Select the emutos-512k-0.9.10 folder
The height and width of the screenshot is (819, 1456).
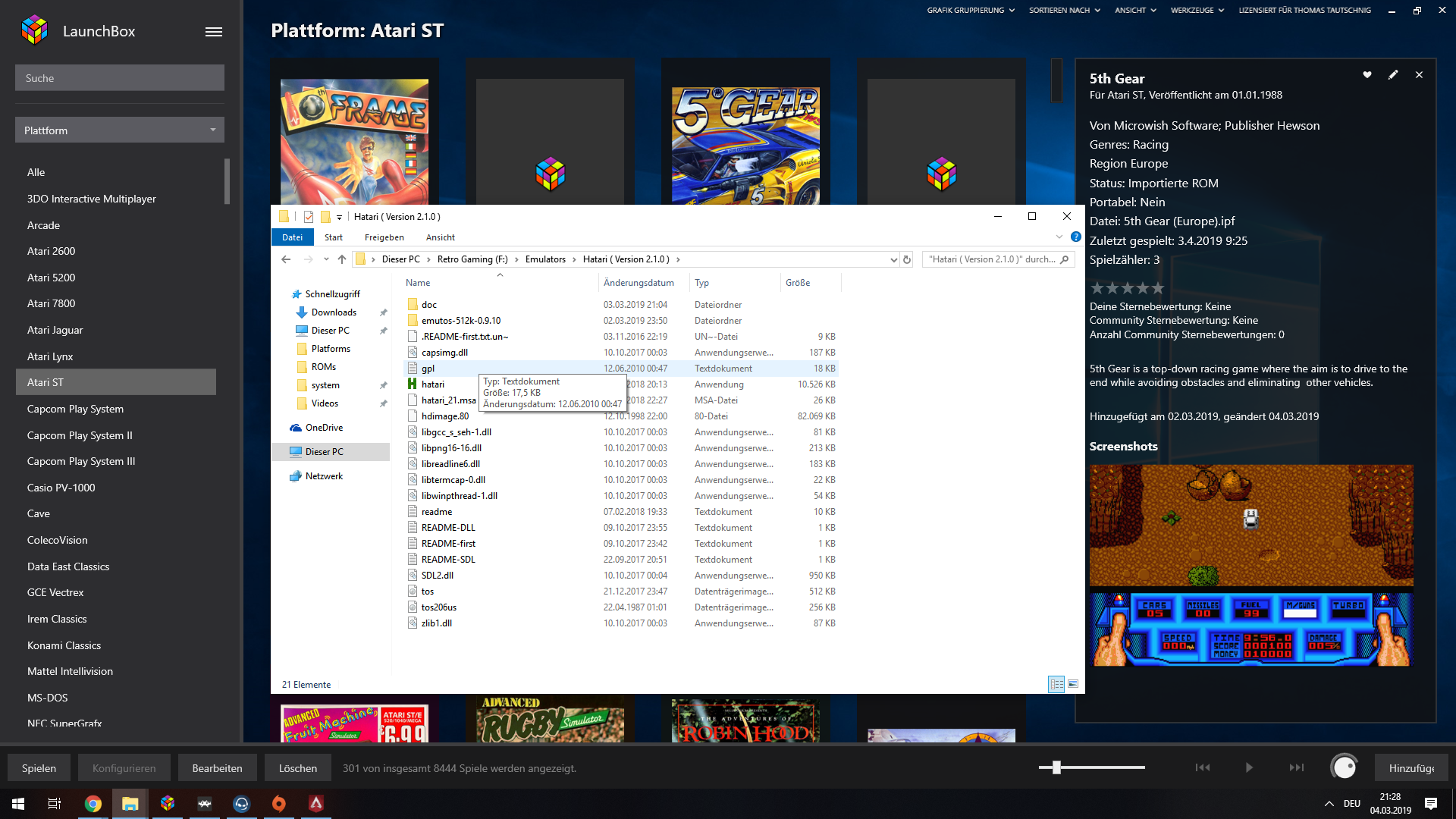click(461, 321)
